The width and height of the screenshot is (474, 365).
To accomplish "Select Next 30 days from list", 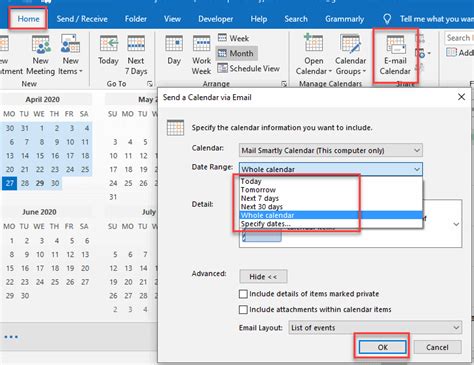I will point(262,207).
